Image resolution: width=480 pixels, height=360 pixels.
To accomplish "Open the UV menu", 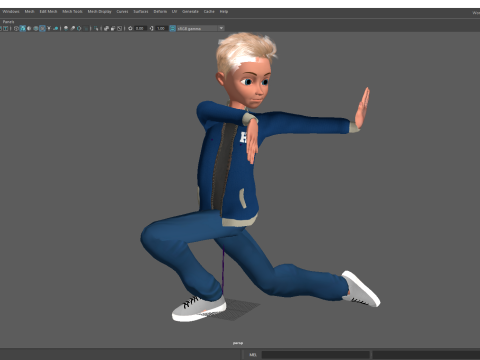I will 174,11.
